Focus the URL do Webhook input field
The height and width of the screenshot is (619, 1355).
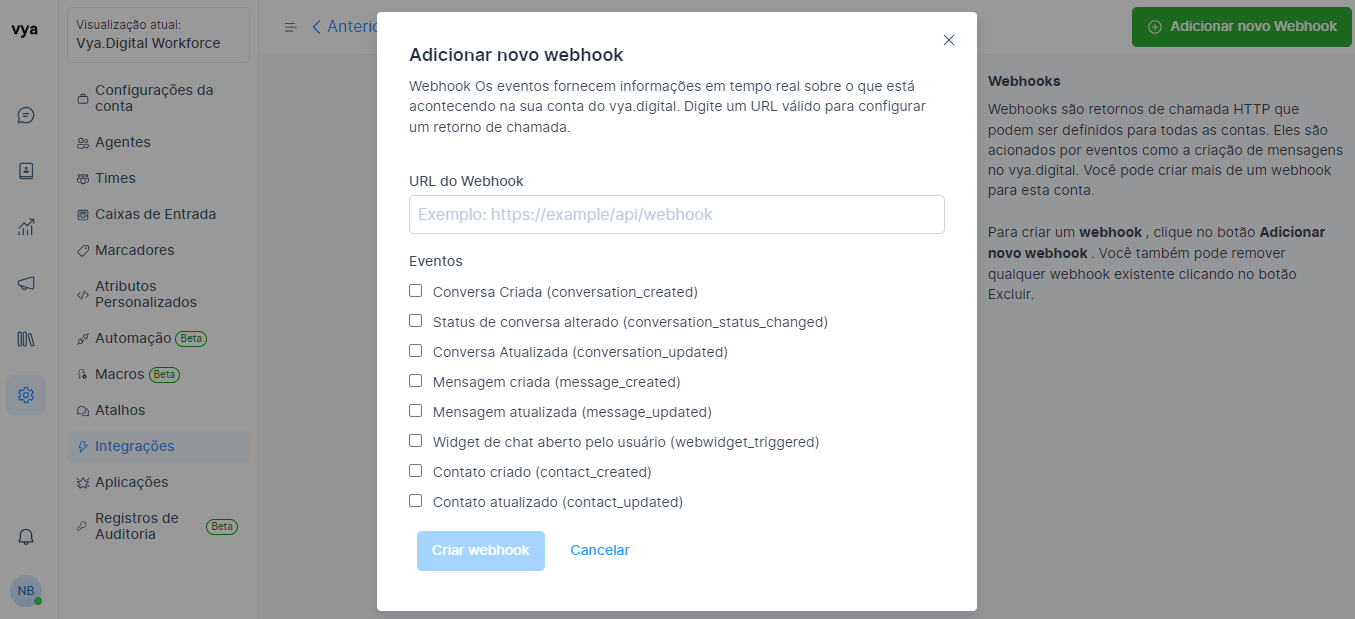point(676,214)
